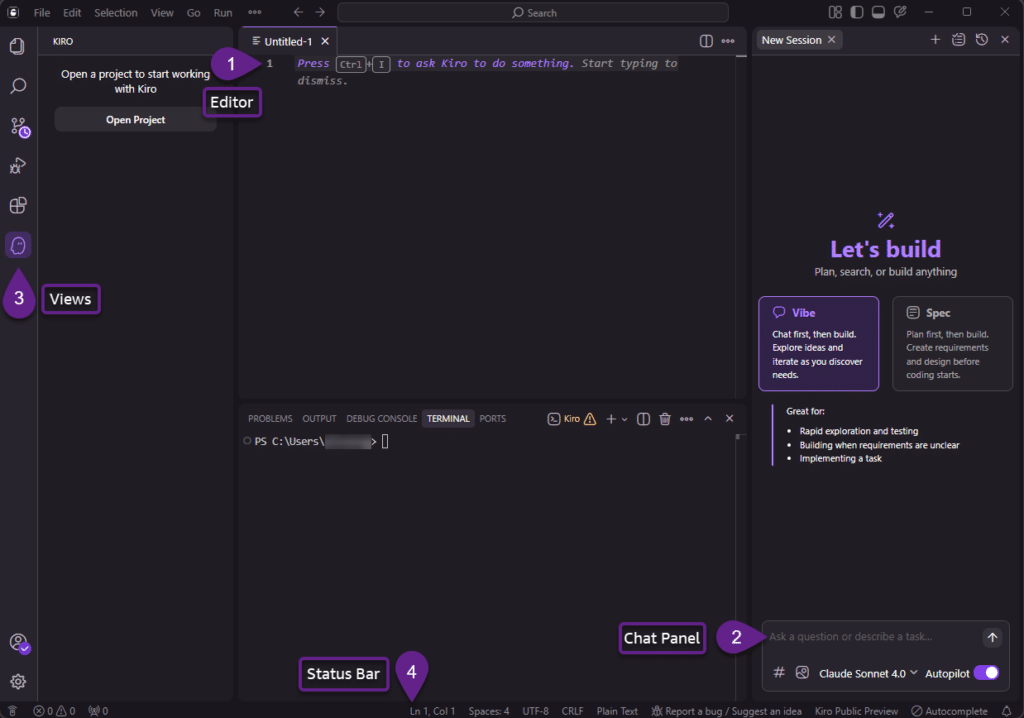Viewport: 1024px width, 718px height.
Task: Start a new chat with plus icon
Action: [x=935, y=39]
